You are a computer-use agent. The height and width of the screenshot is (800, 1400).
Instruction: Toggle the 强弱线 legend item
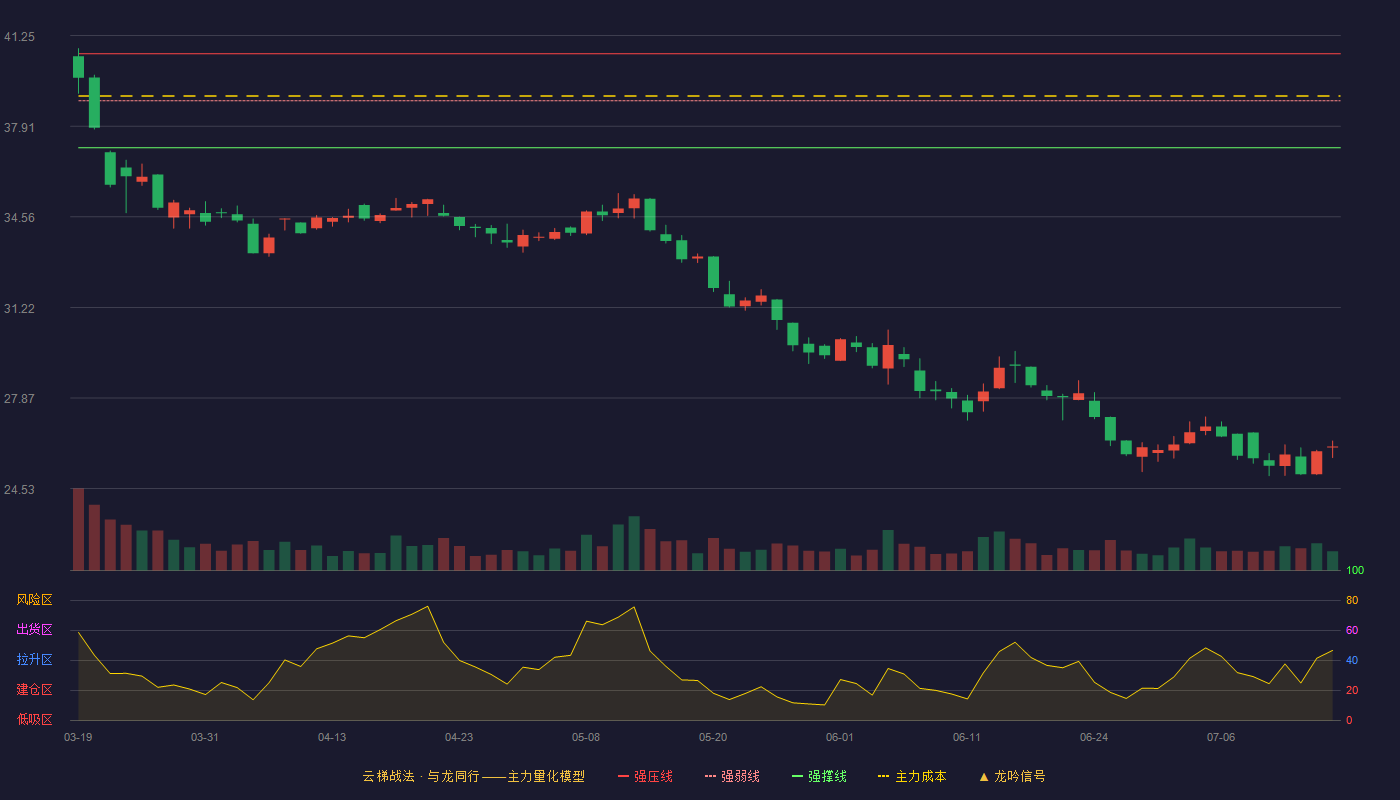[x=732, y=776]
